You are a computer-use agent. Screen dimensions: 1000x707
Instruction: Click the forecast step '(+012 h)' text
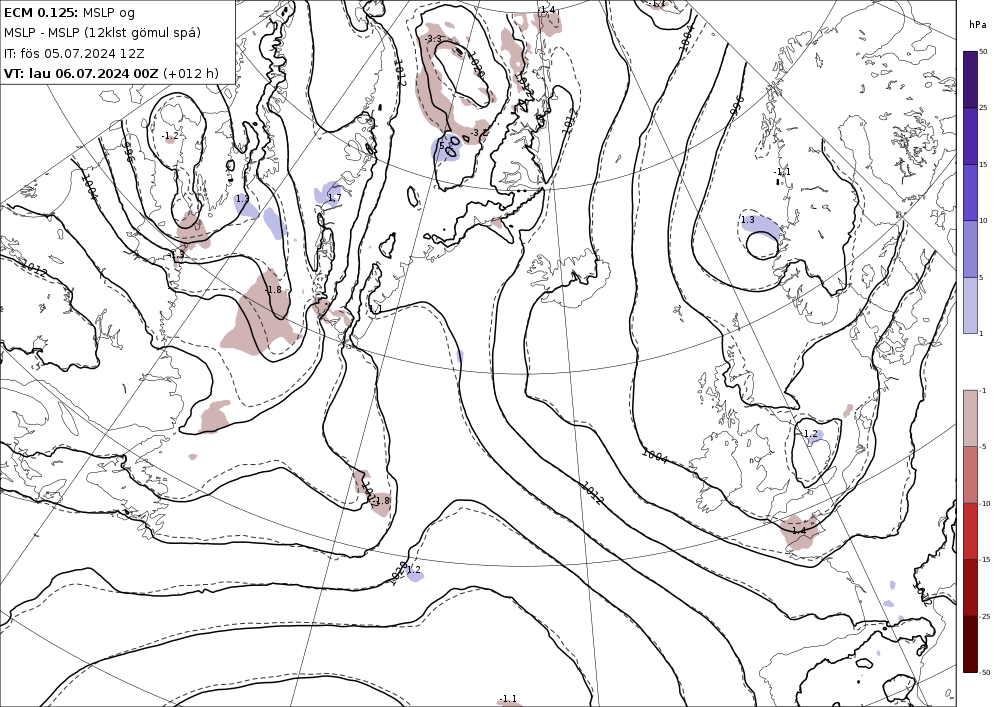[x=191, y=73]
